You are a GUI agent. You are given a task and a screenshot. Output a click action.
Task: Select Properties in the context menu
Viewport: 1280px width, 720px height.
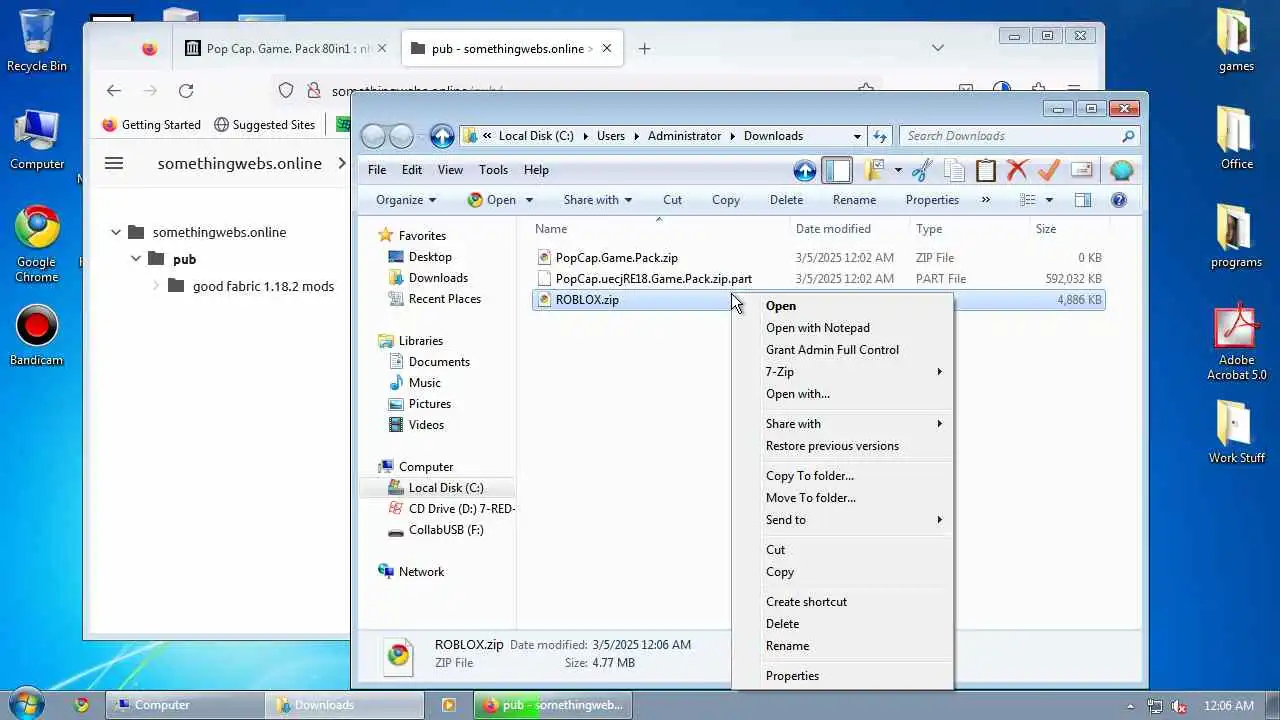[x=792, y=676]
